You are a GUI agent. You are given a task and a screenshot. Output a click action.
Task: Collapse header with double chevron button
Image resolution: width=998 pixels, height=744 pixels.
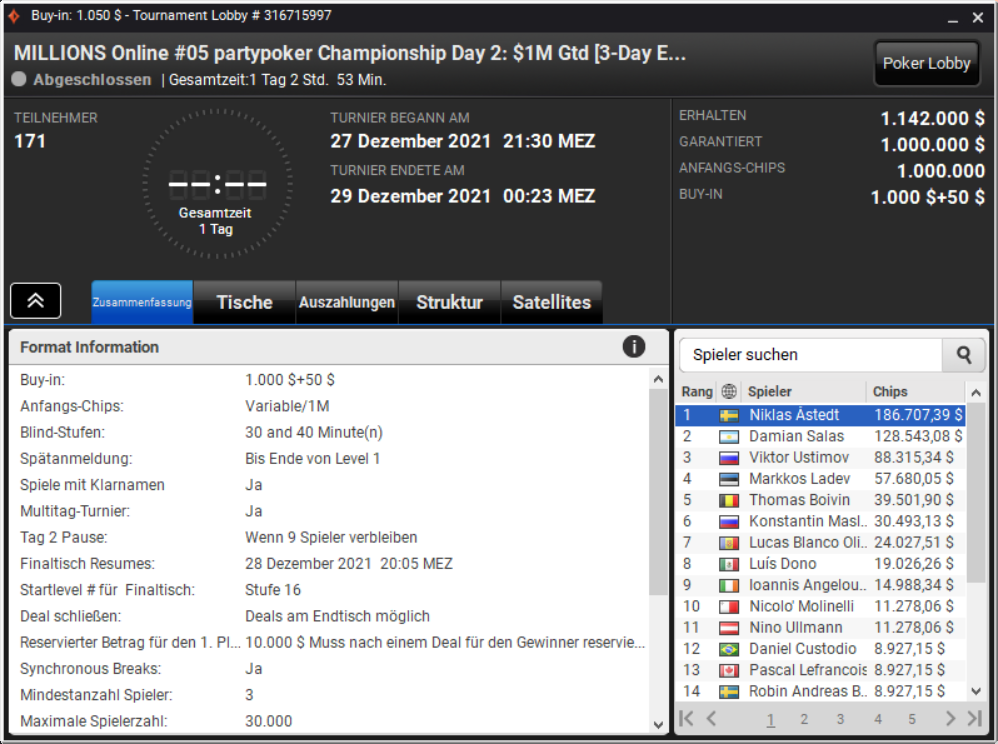(x=36, y=300)
